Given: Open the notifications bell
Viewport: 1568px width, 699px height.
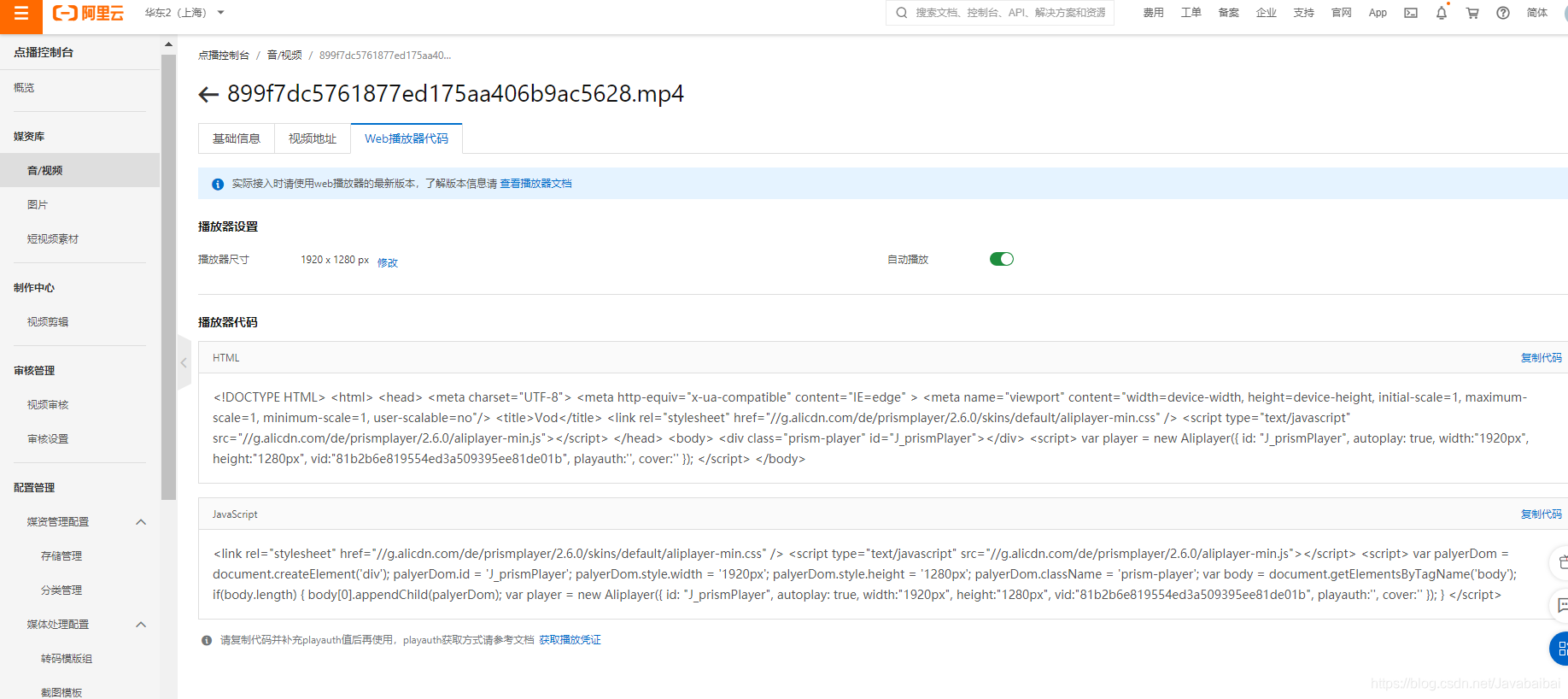Looking at the screenshot, I should (x=1442, y=13).
